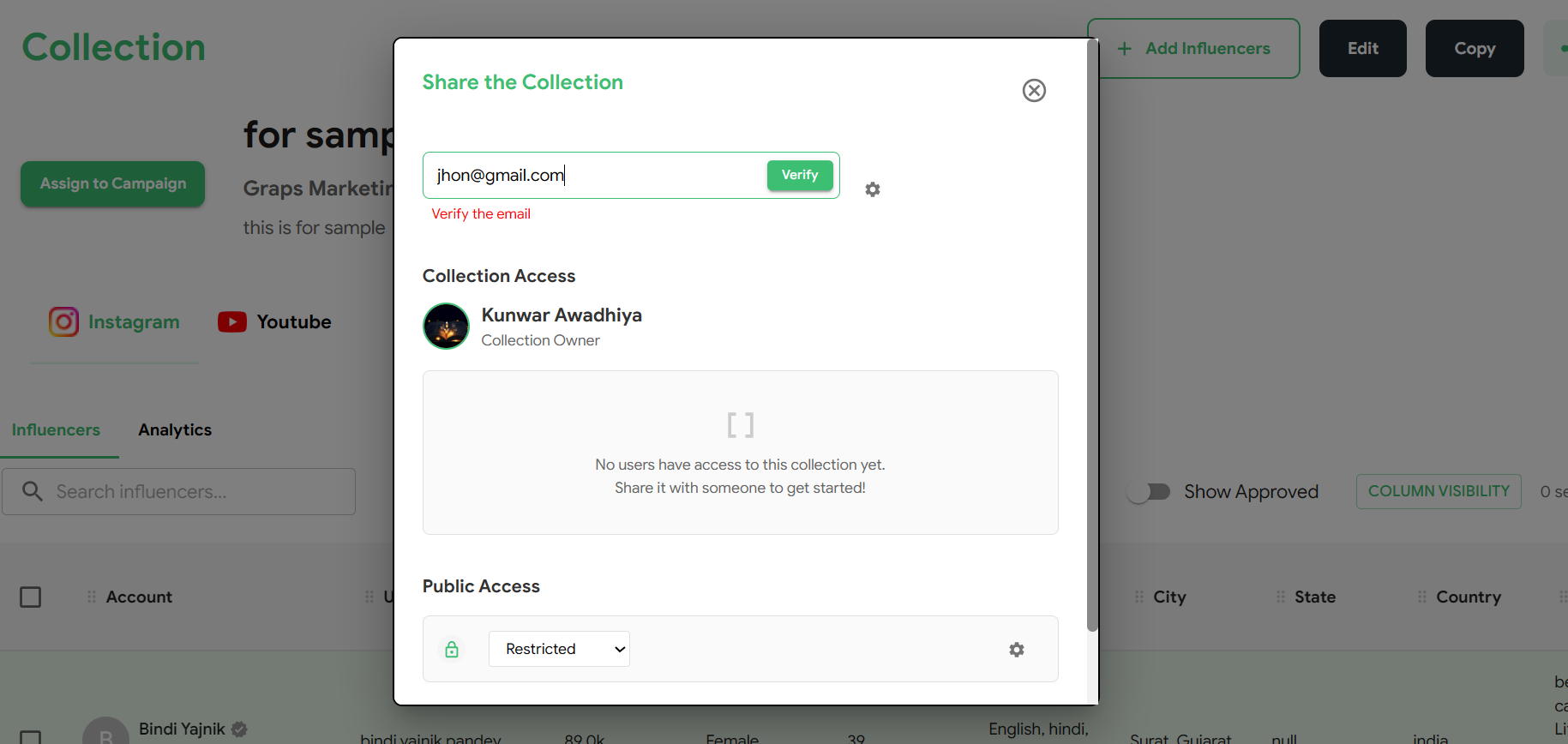Select the Influencers tab
Viewport: 1568px width, 744px height.
coord(56,430)
